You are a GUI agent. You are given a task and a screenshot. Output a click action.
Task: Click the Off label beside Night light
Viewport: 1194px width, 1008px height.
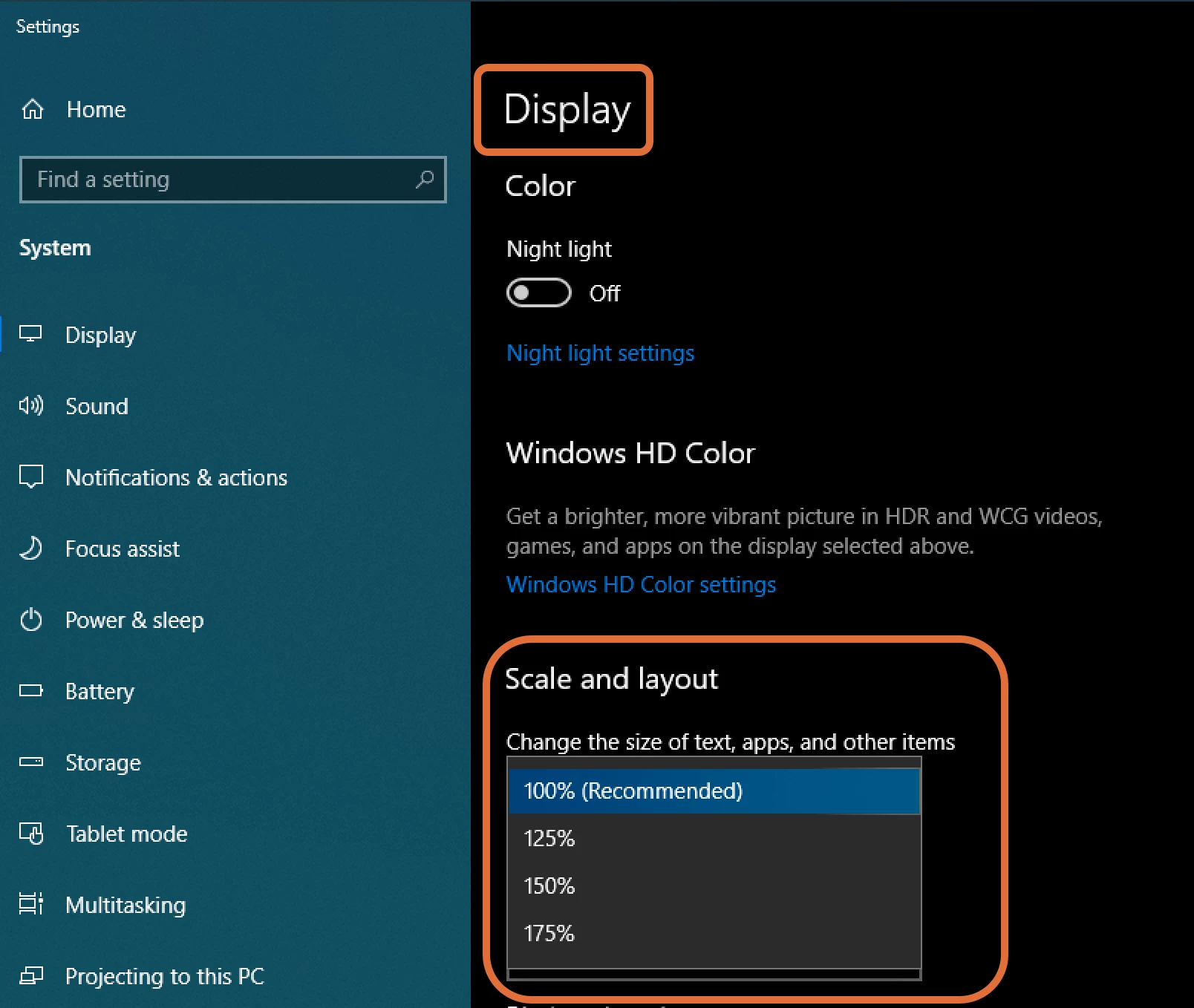tap(604, 293)
